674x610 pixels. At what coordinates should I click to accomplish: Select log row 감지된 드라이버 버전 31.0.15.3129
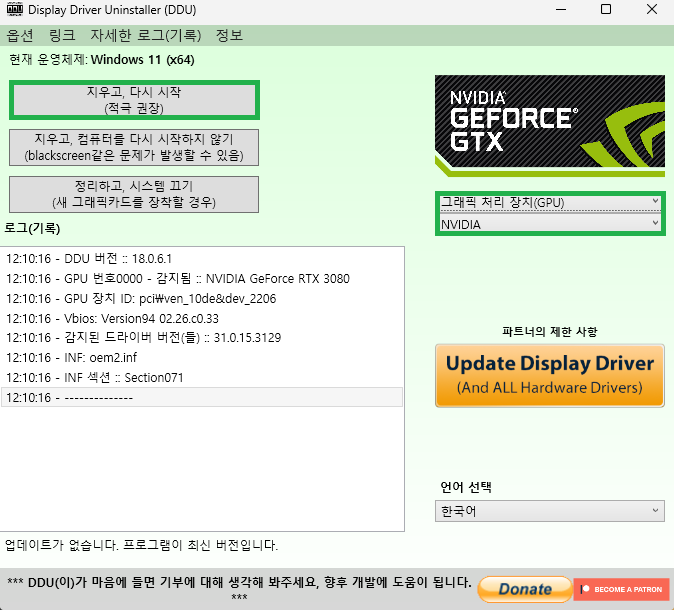pyautogui.click(x=202, y=338)
